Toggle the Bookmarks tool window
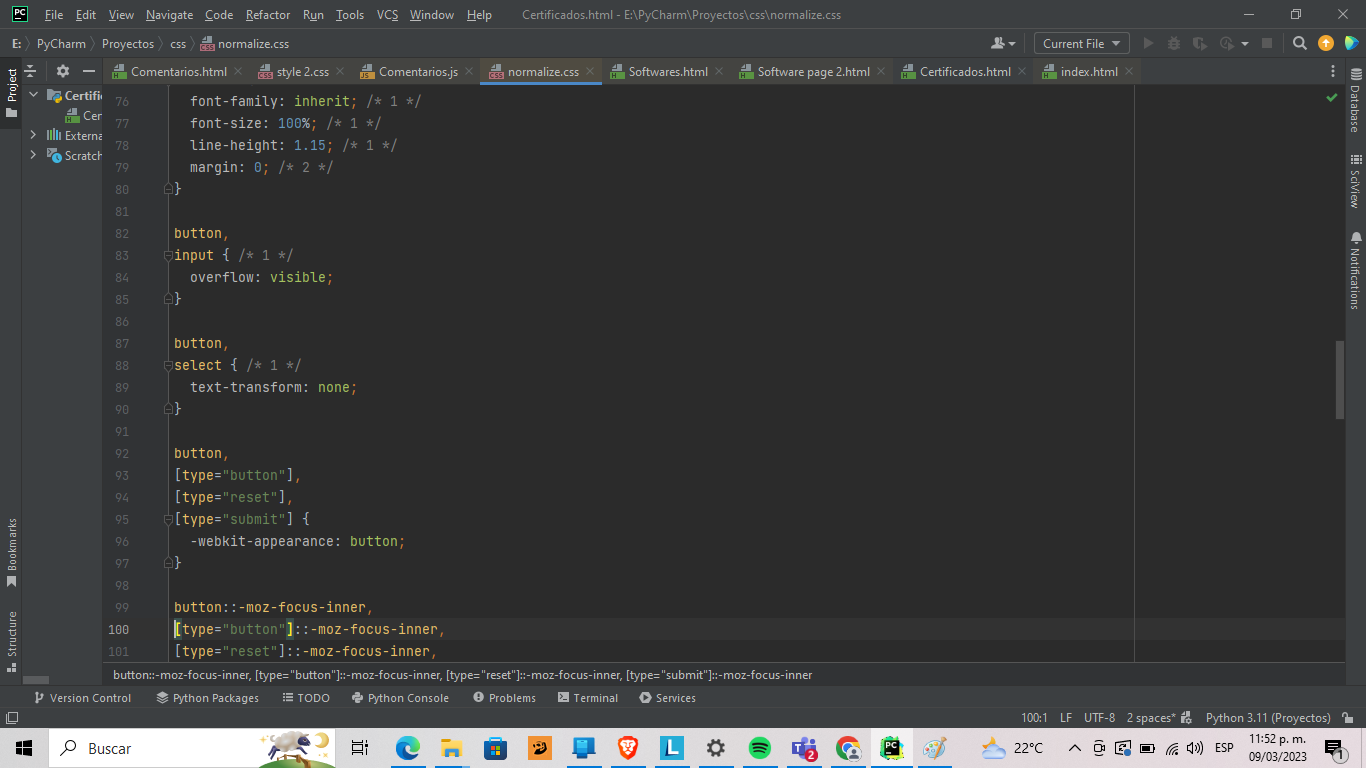The height and width of the screenshot is (768, 1366). (x=11, y=551)
